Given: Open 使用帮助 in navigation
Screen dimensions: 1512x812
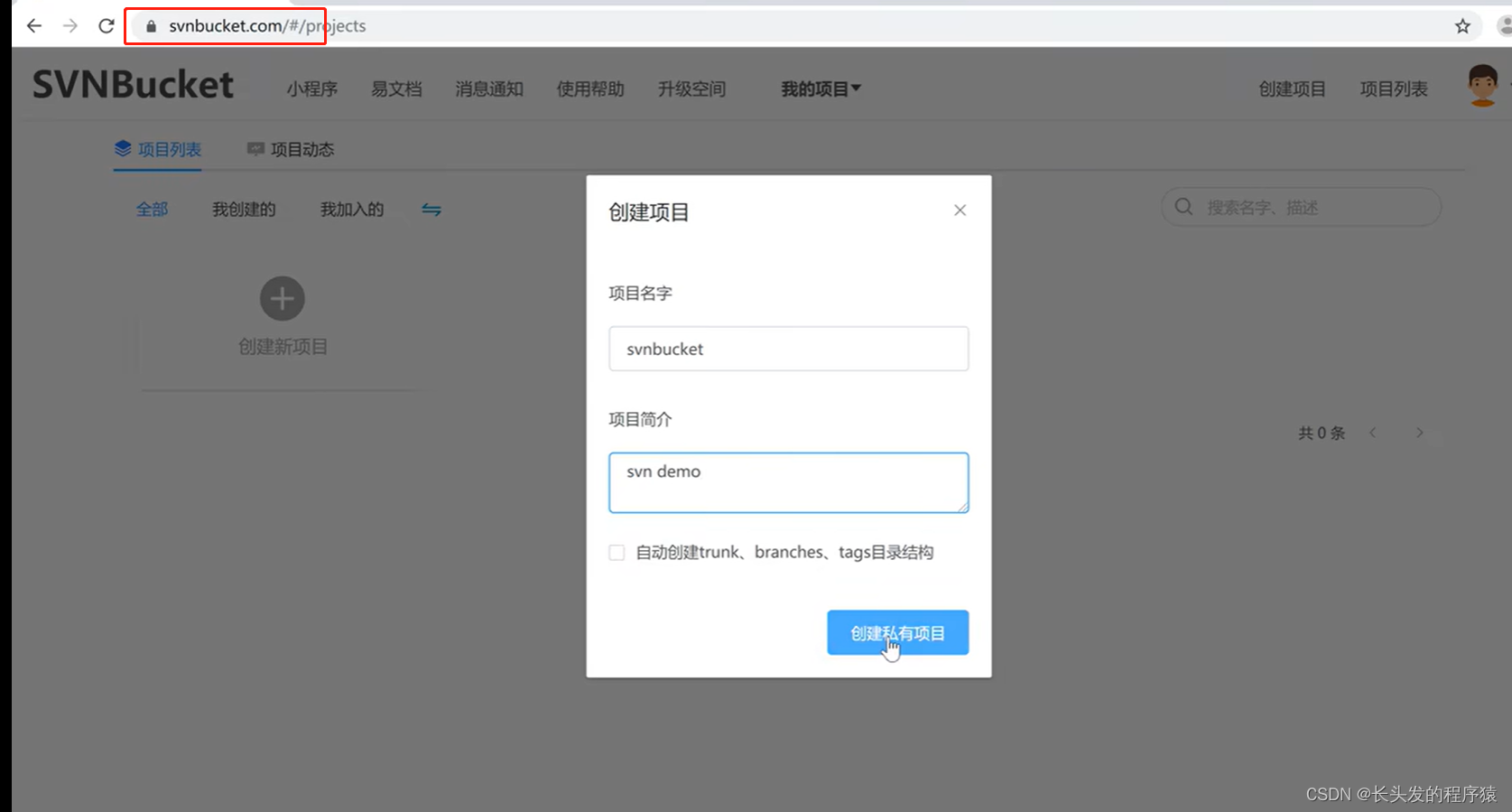Looking at the screenshot, I should point(590,89).
